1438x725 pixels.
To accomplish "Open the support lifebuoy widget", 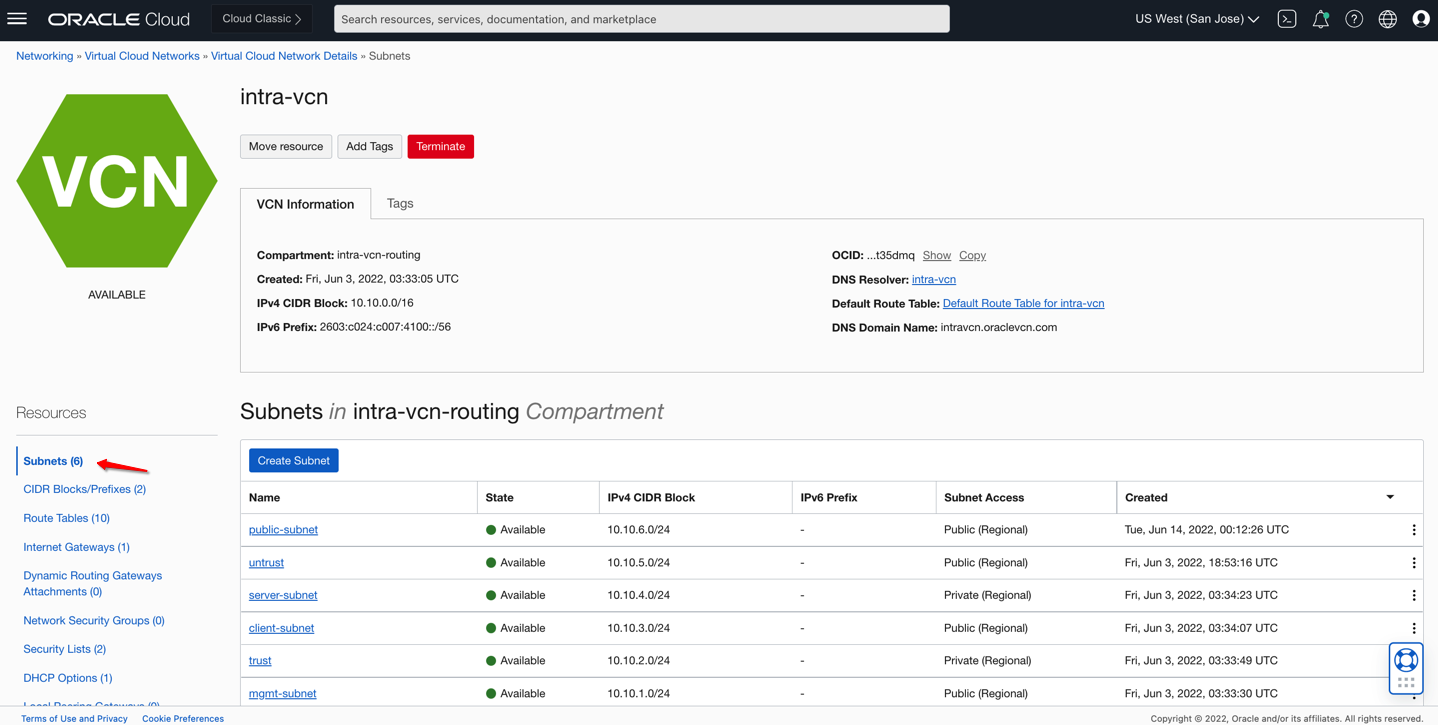I will click(x=1406, y=661).
